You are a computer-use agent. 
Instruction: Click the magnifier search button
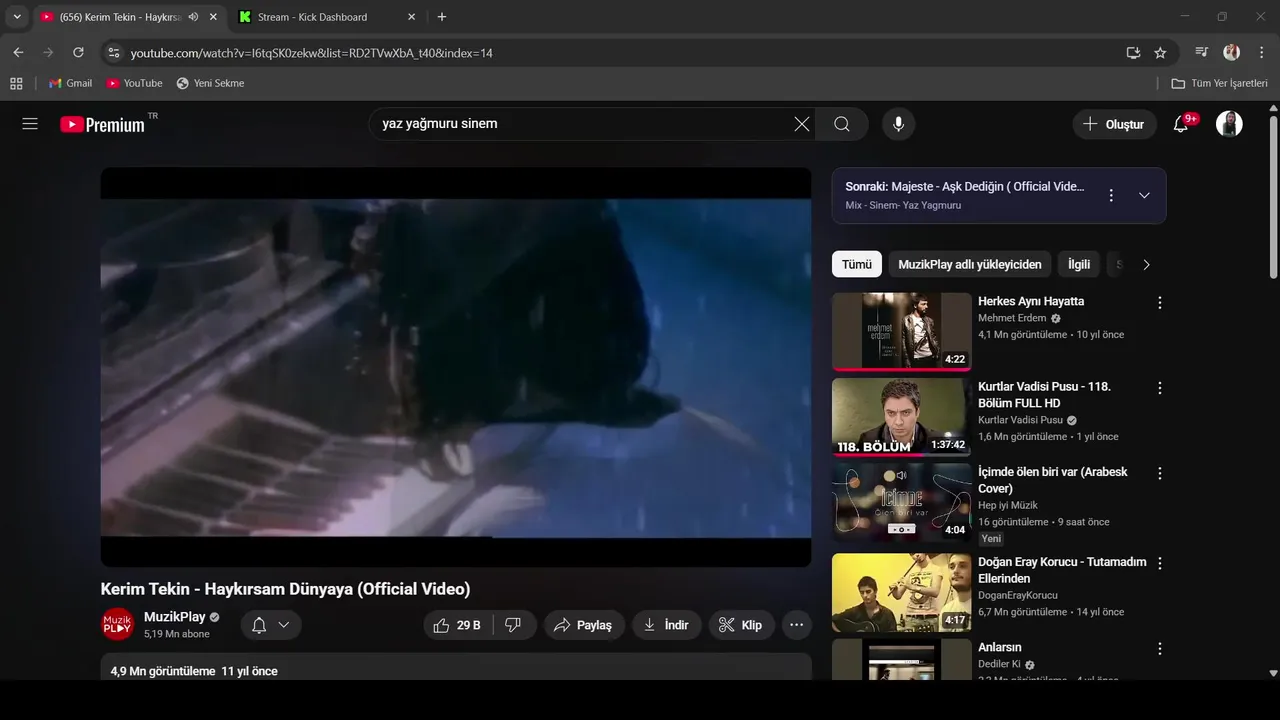point(842,124)
